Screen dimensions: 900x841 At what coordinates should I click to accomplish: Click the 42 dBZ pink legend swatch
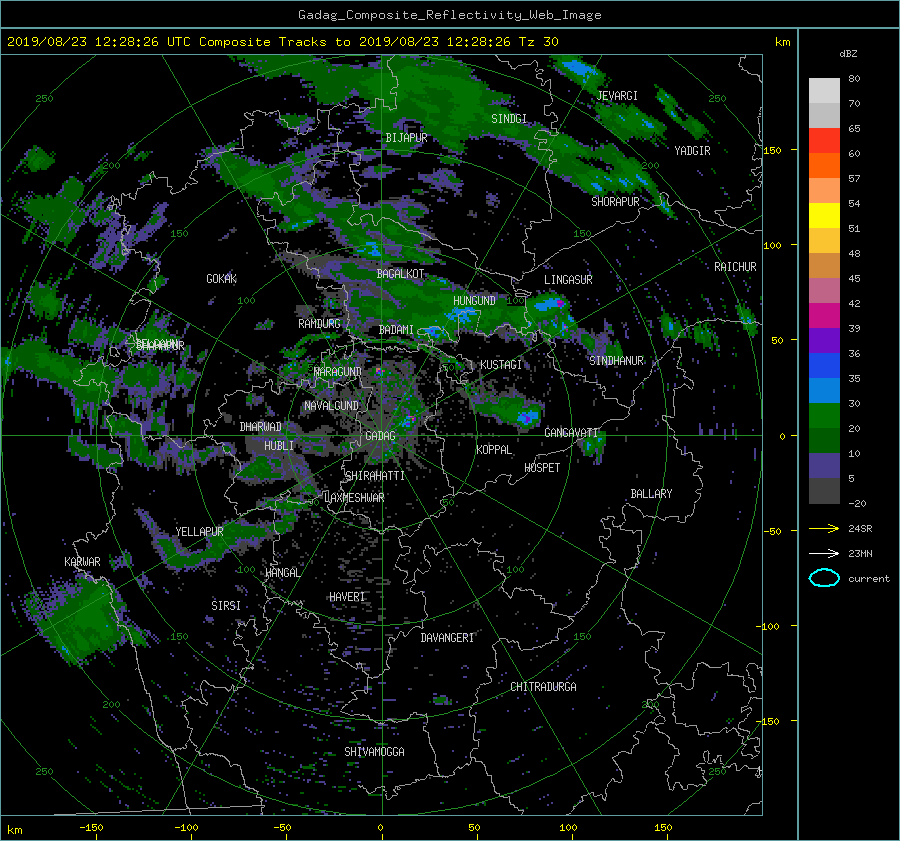pyautogui.click(x=824, y=290)
